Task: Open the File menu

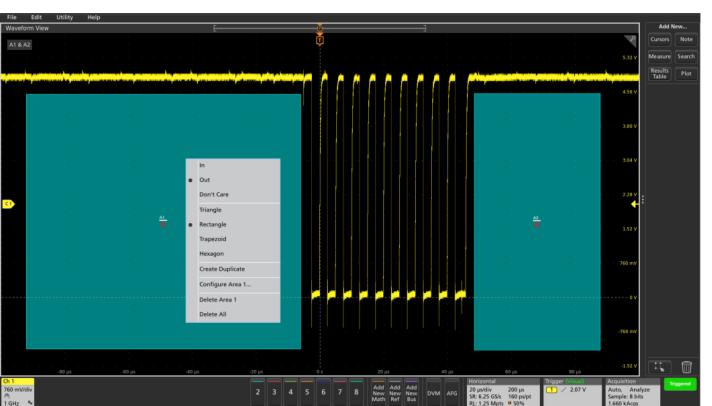Action: tap(12, 17)
